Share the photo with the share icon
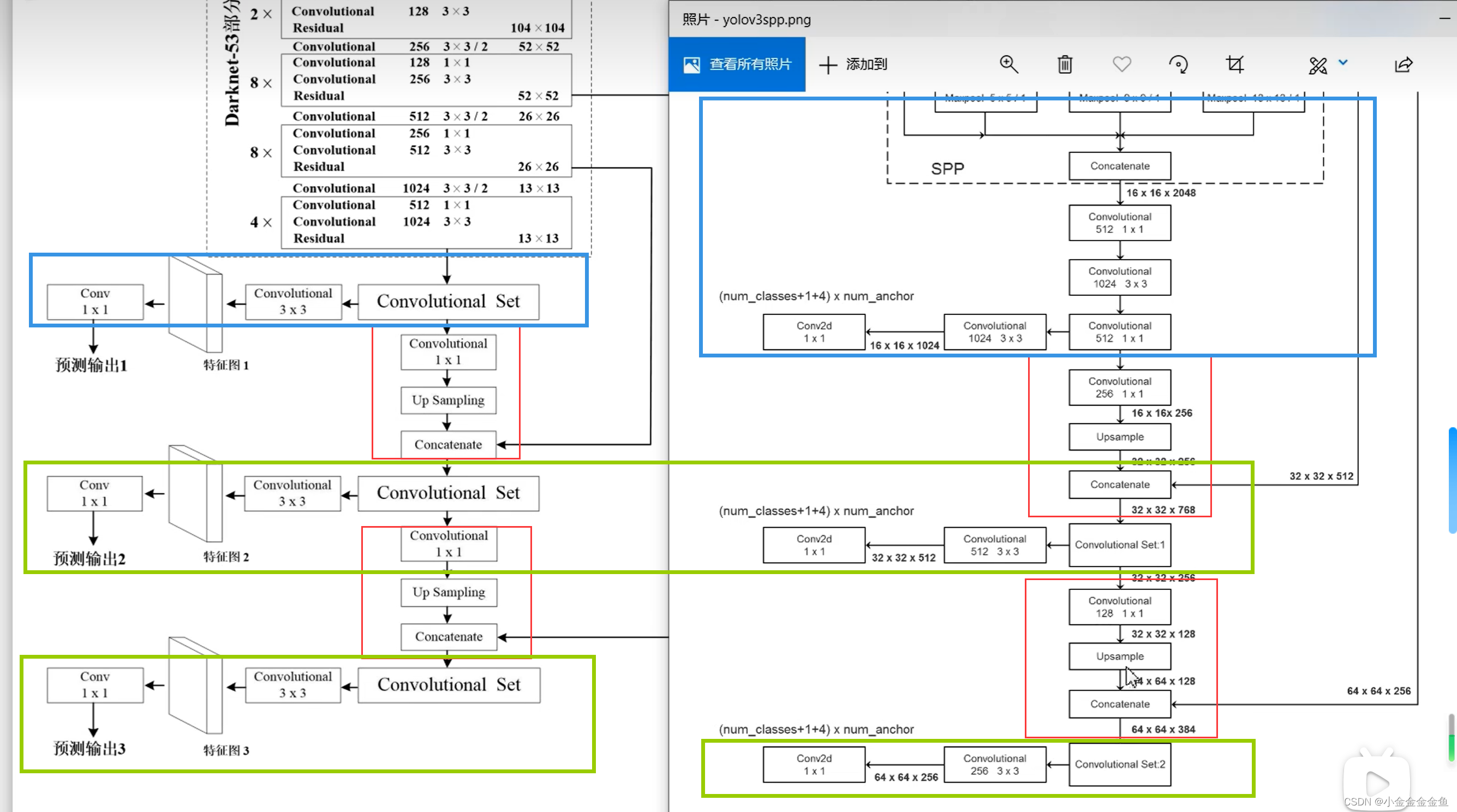The height and width of the screenshot is (812, 1457). click(x=1404, y=64)
